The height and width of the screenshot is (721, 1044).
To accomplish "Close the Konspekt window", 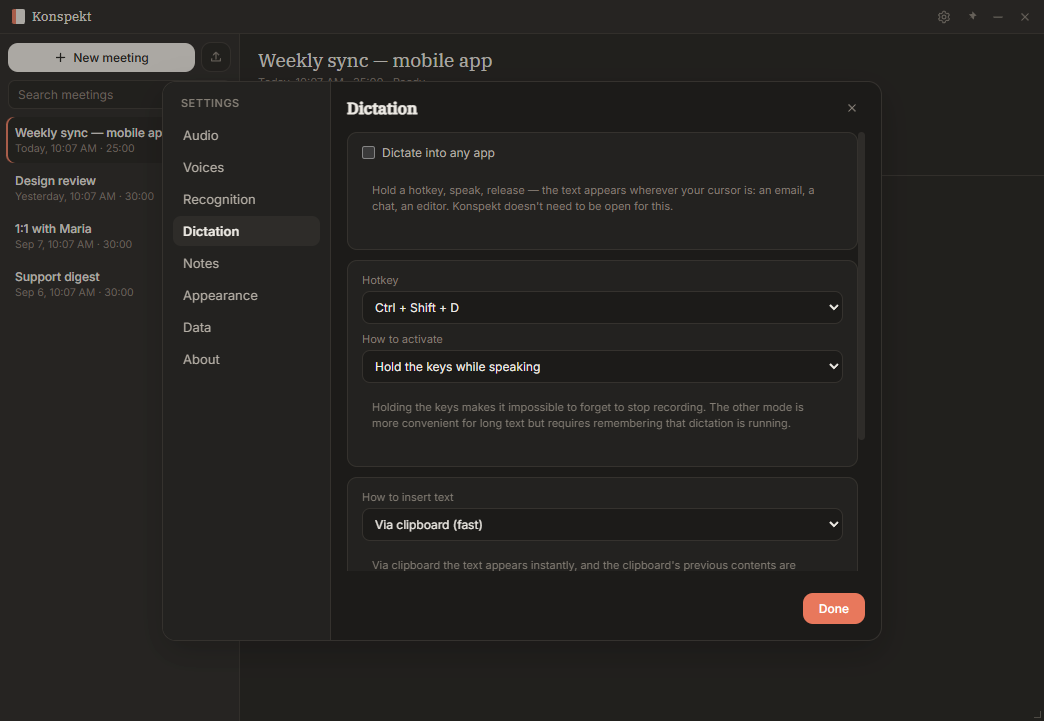I will click(1025, 17).
